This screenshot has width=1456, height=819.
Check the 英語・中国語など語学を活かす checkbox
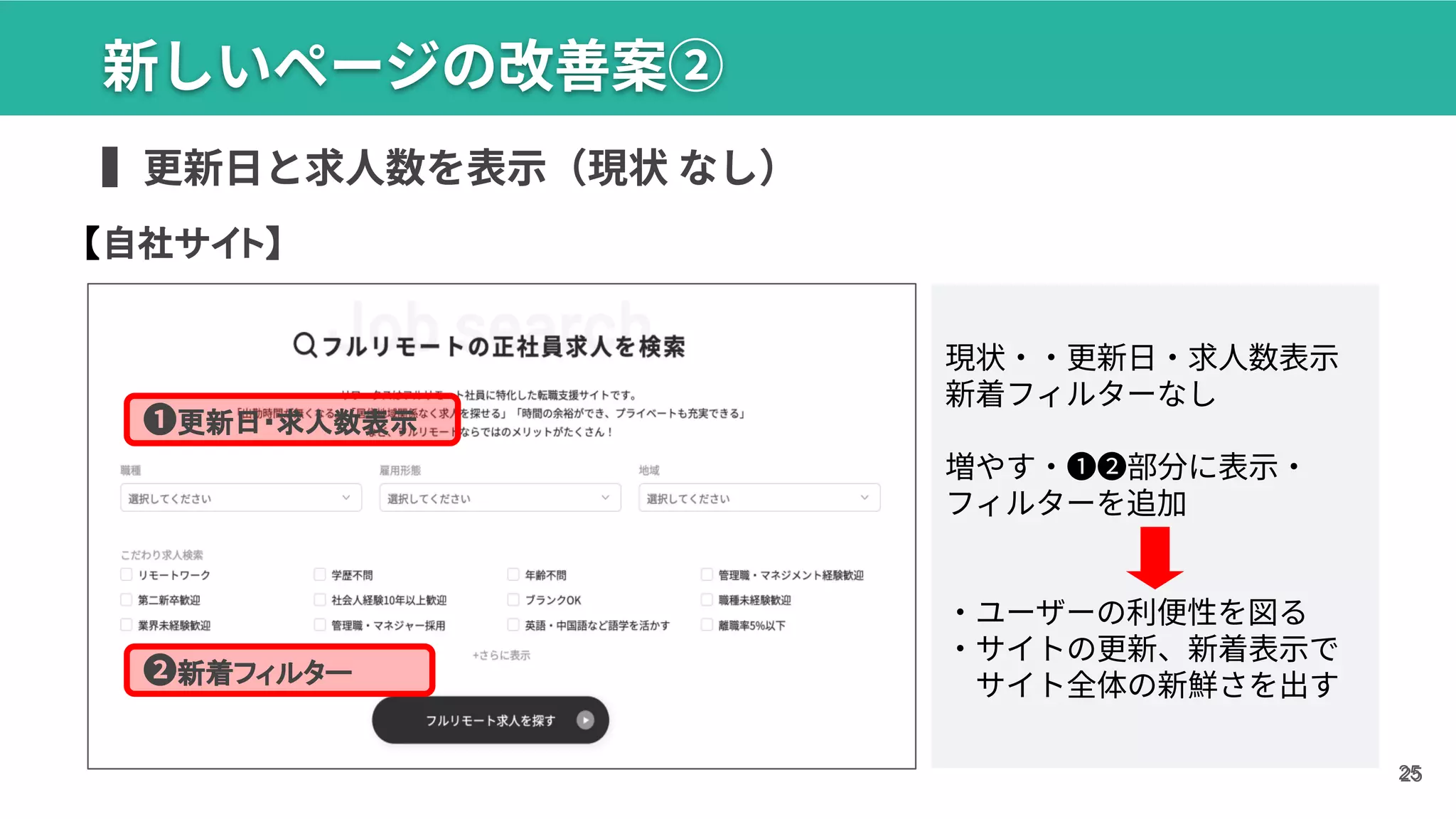513,624
